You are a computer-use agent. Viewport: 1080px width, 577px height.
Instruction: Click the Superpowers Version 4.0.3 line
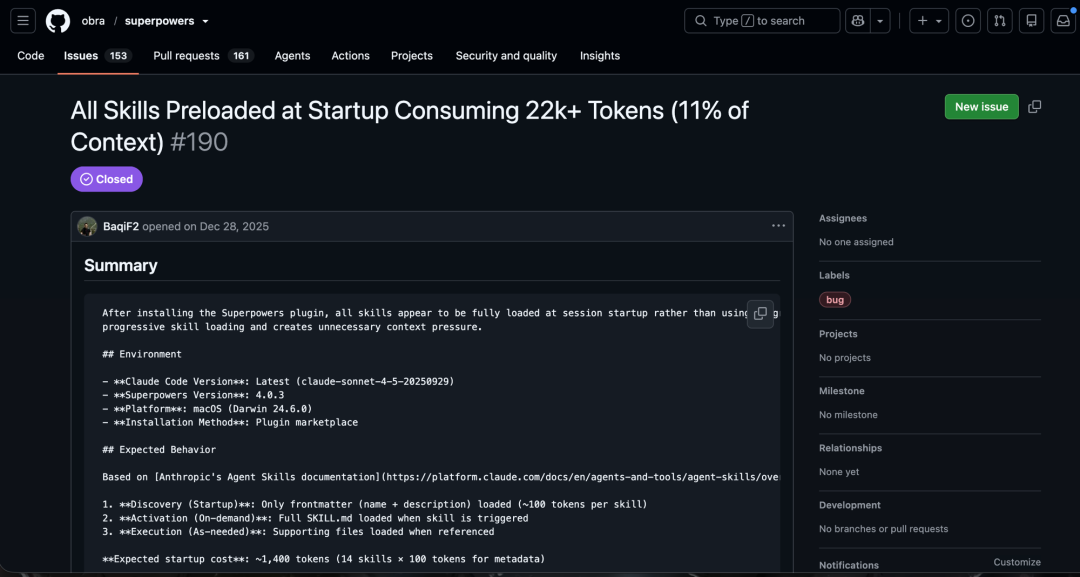pyautogui.click(x=193, y=395)
